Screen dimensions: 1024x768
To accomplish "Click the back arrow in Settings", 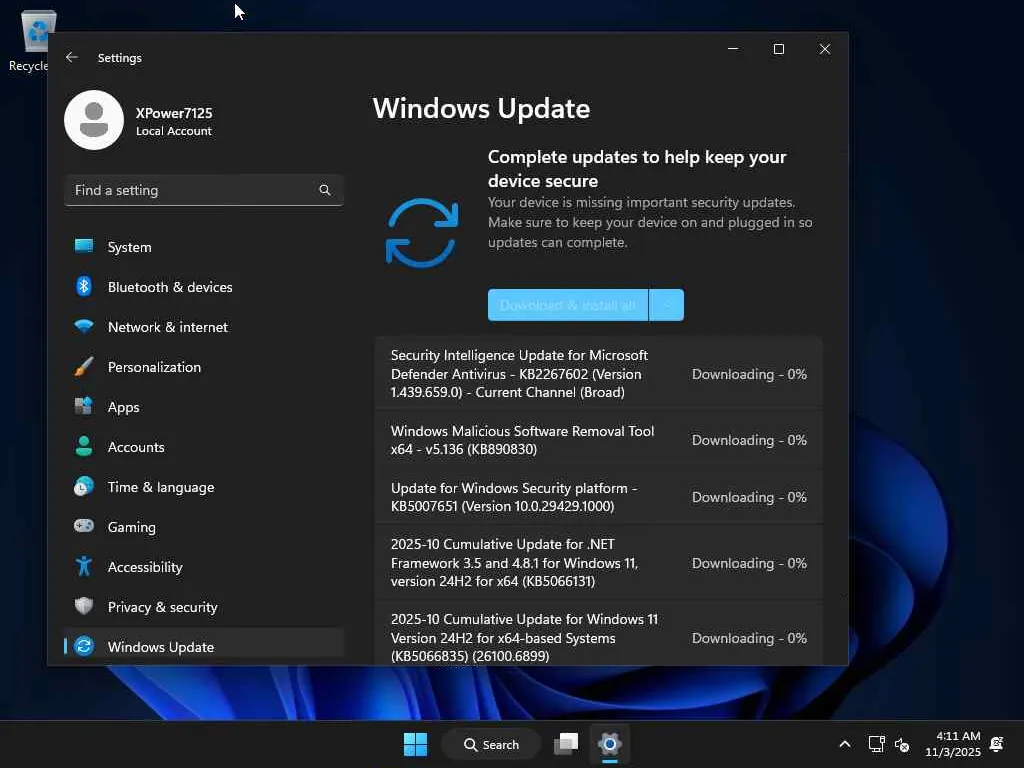I will point(72,57).
